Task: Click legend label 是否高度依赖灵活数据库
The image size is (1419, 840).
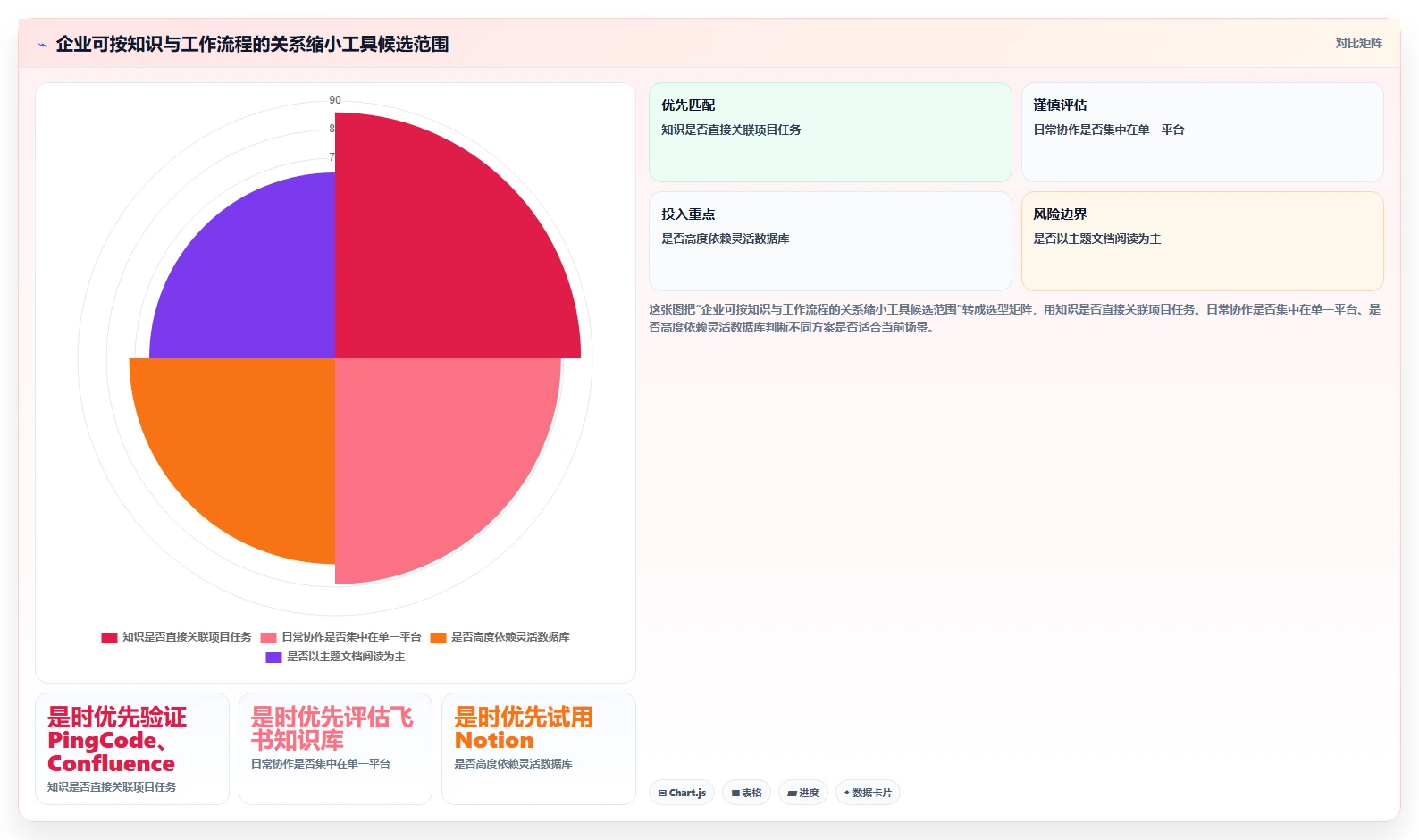Action: tap(510, 637)
